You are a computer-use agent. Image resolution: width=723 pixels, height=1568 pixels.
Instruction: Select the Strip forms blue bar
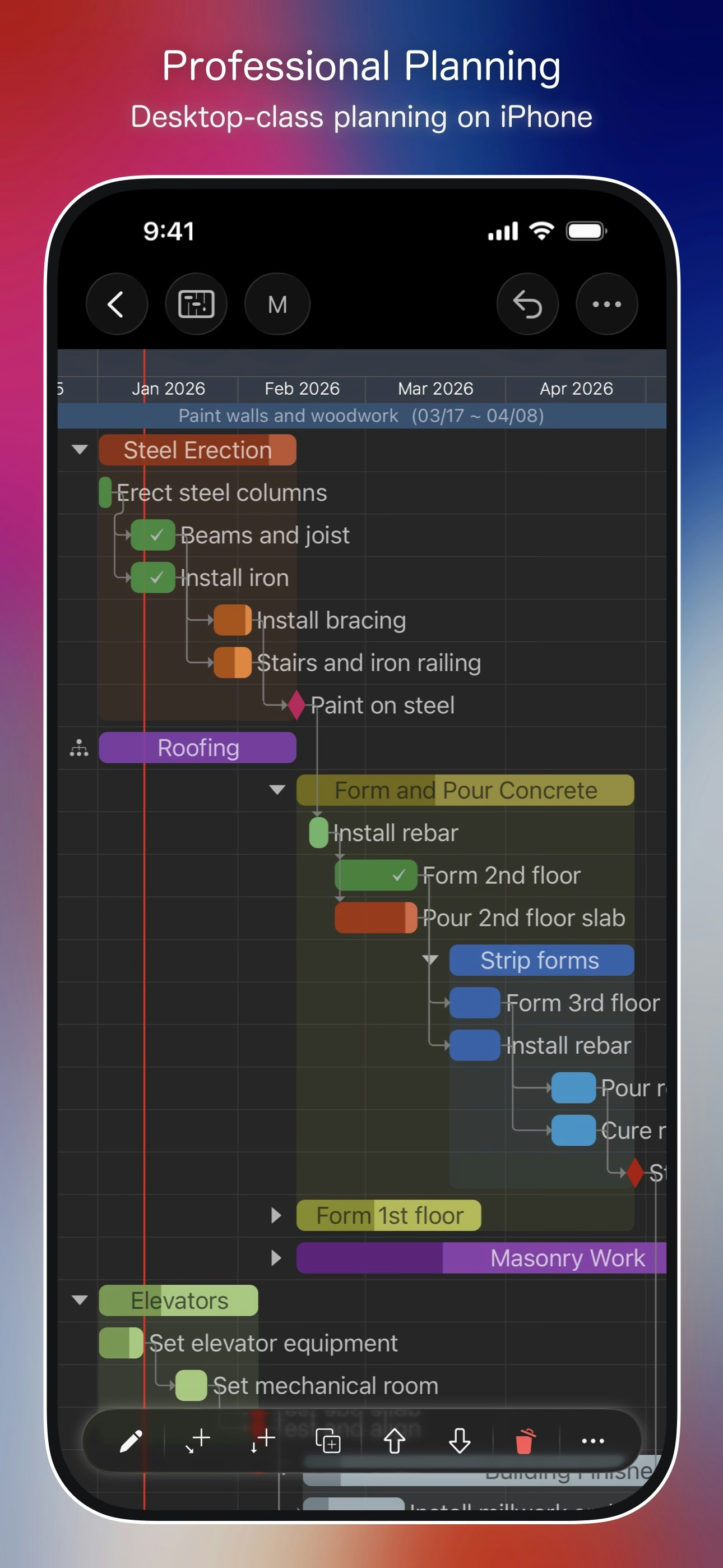541,960
